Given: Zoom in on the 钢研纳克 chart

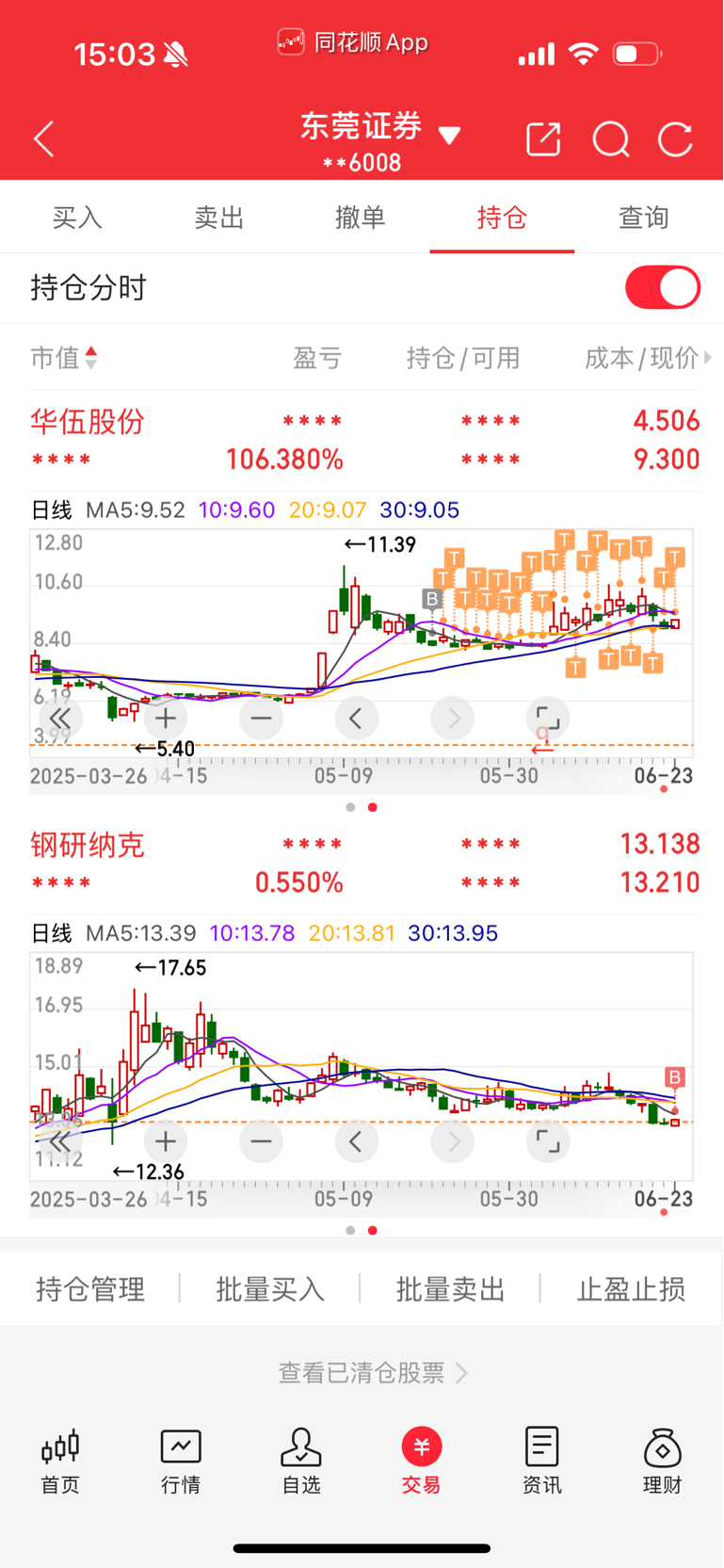Looking at the screenshot, I should [x=166, y=1141].
